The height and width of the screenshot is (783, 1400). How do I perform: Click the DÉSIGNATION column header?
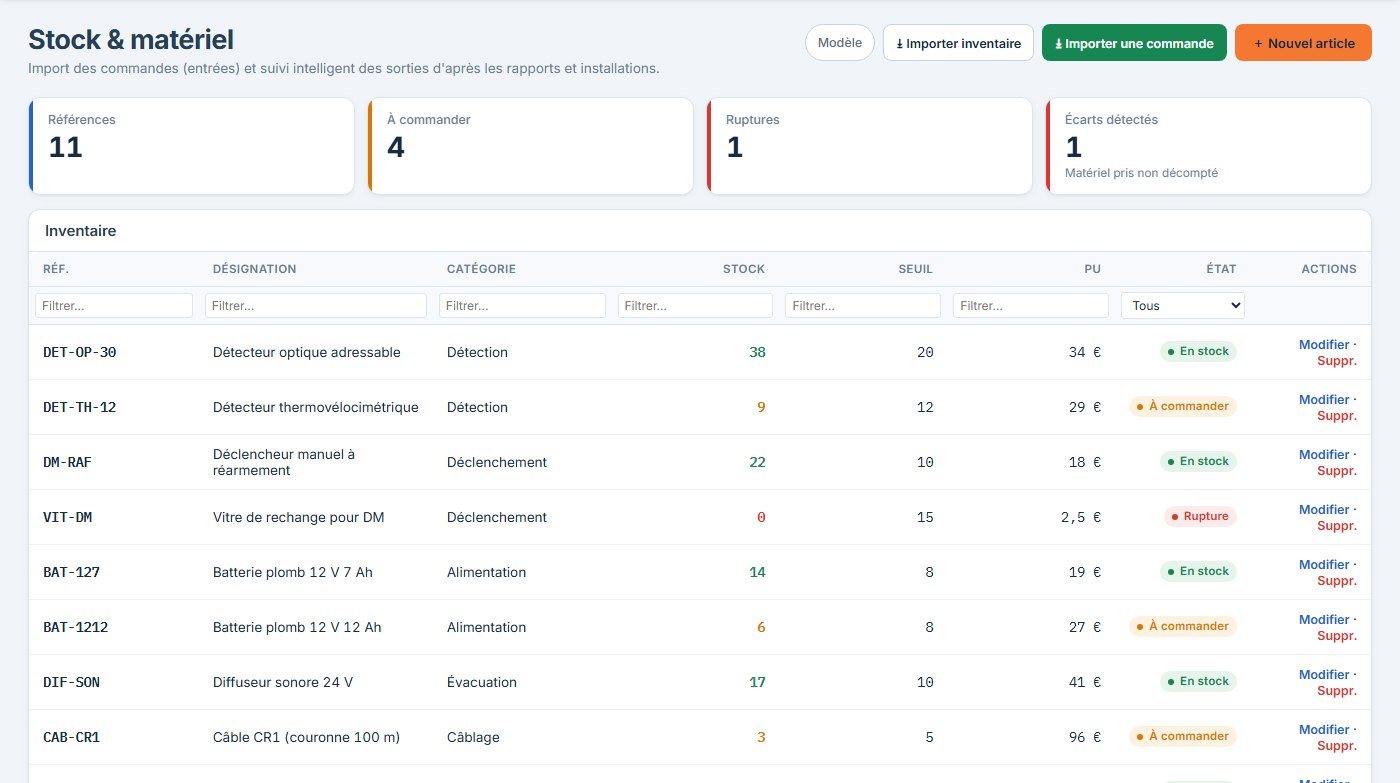[255, 269]
